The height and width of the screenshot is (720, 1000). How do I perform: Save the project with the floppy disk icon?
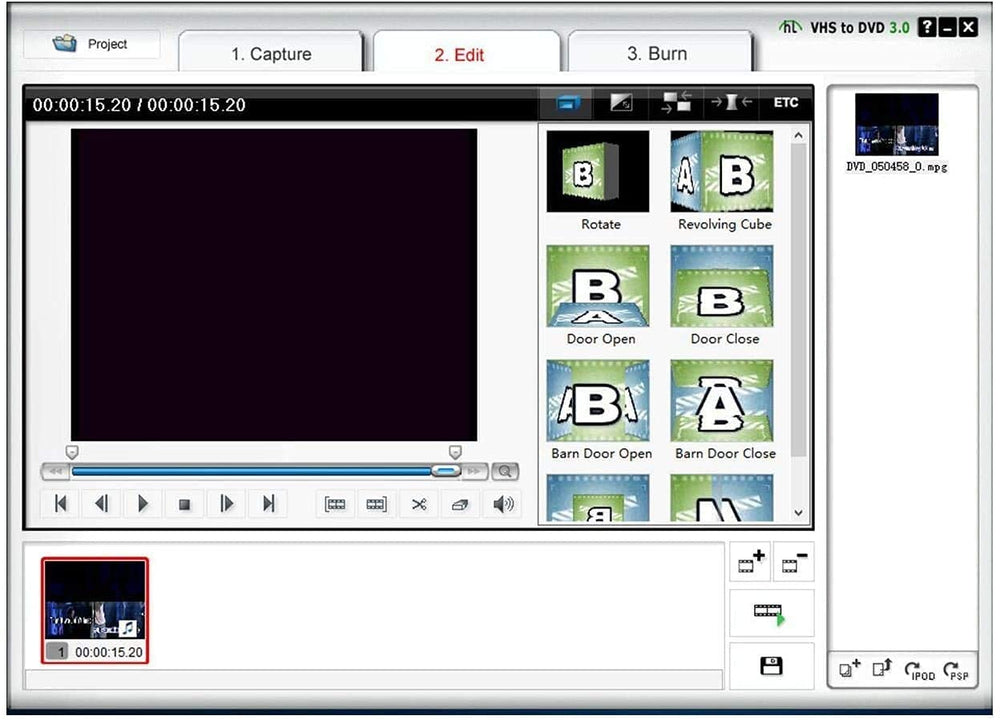[x=770, y=666]
